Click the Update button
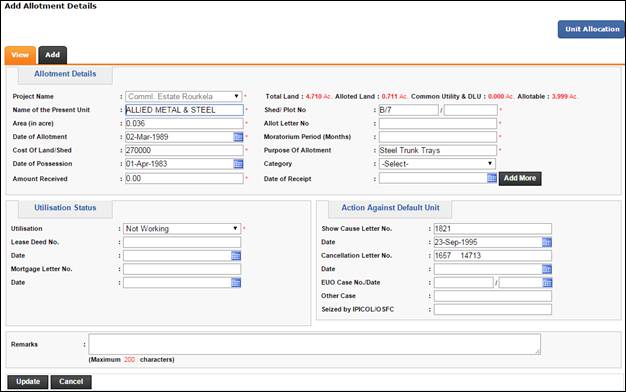This screenshot has height=392, width=626. click(x=28, y=382)
